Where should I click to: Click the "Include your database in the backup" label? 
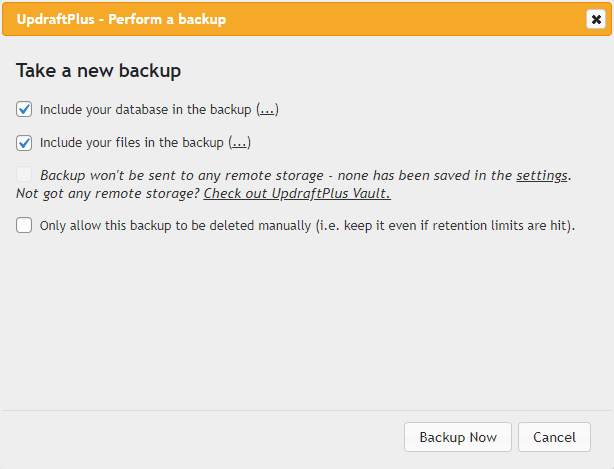146,109
